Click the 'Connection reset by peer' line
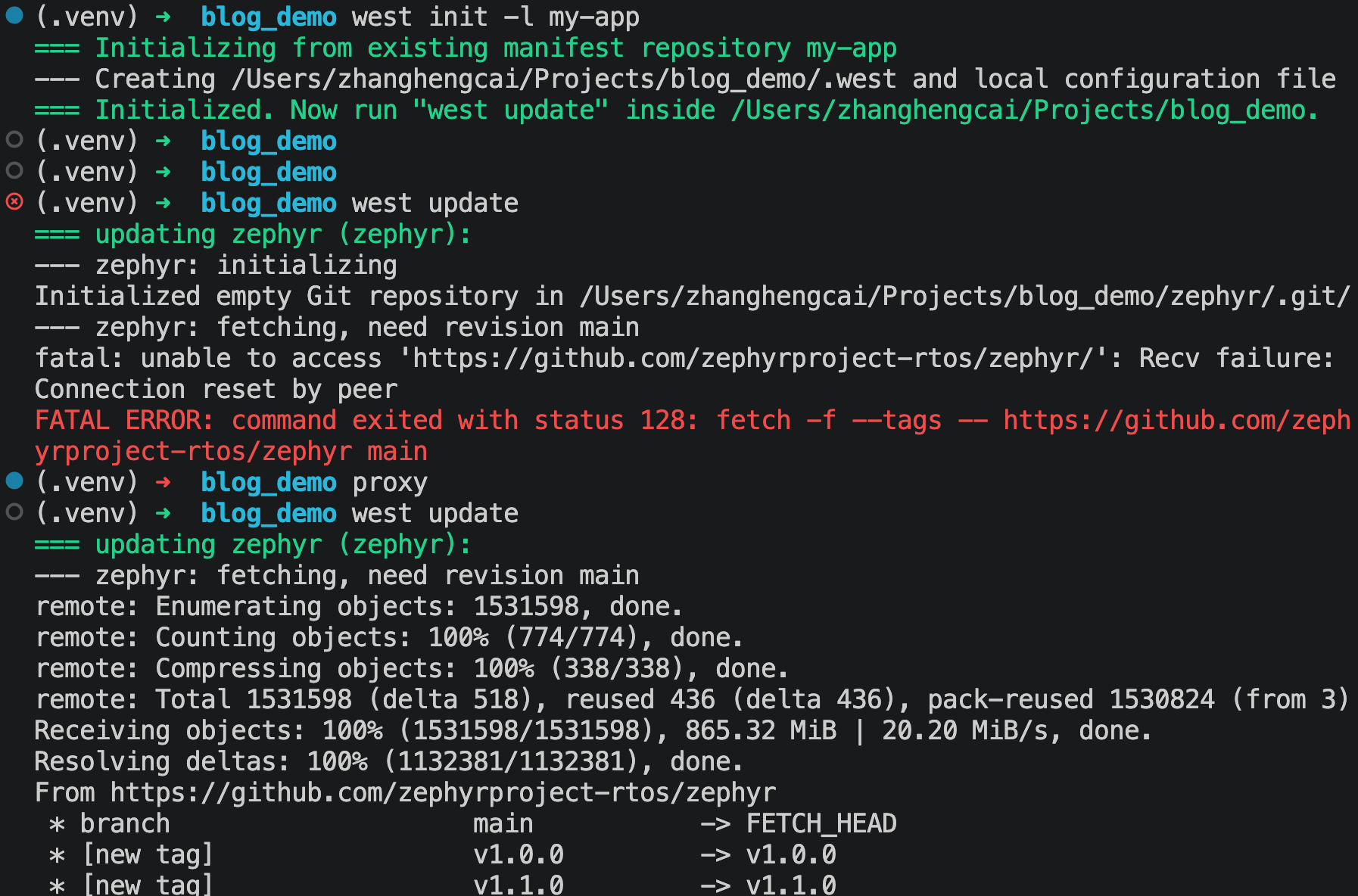The width and height of the screenshot is (1358, 896). pos(216,389)
